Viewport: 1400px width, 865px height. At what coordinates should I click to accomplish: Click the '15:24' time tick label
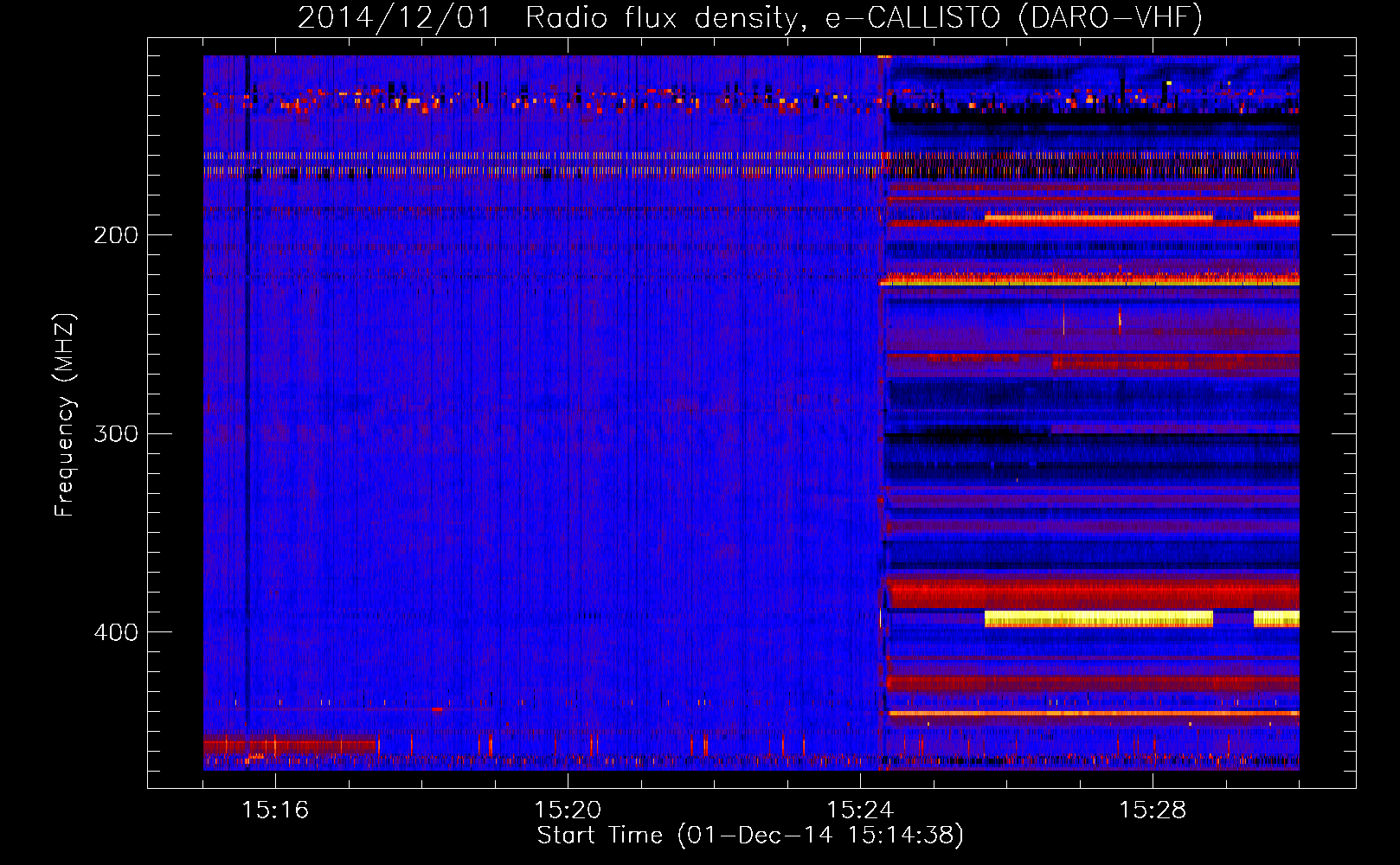coord(860,811)
